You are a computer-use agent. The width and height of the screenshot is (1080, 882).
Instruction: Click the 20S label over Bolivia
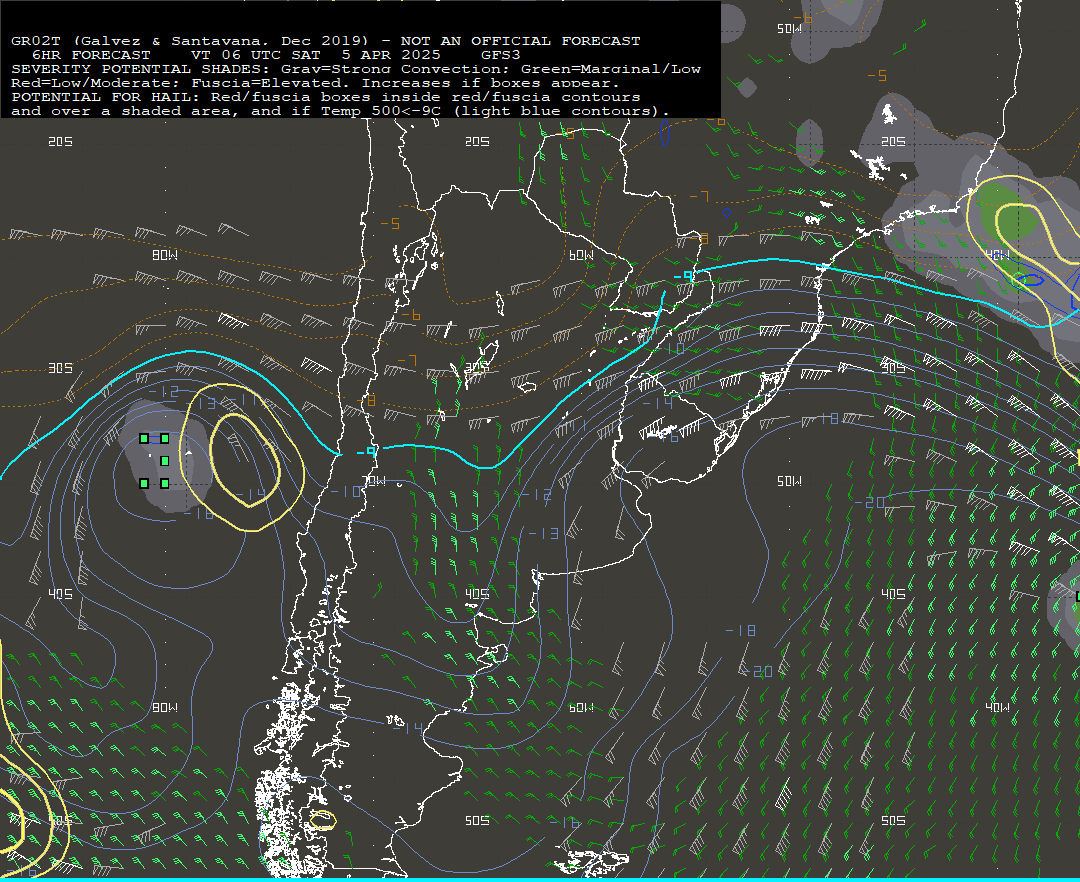(x=477, y=141)
